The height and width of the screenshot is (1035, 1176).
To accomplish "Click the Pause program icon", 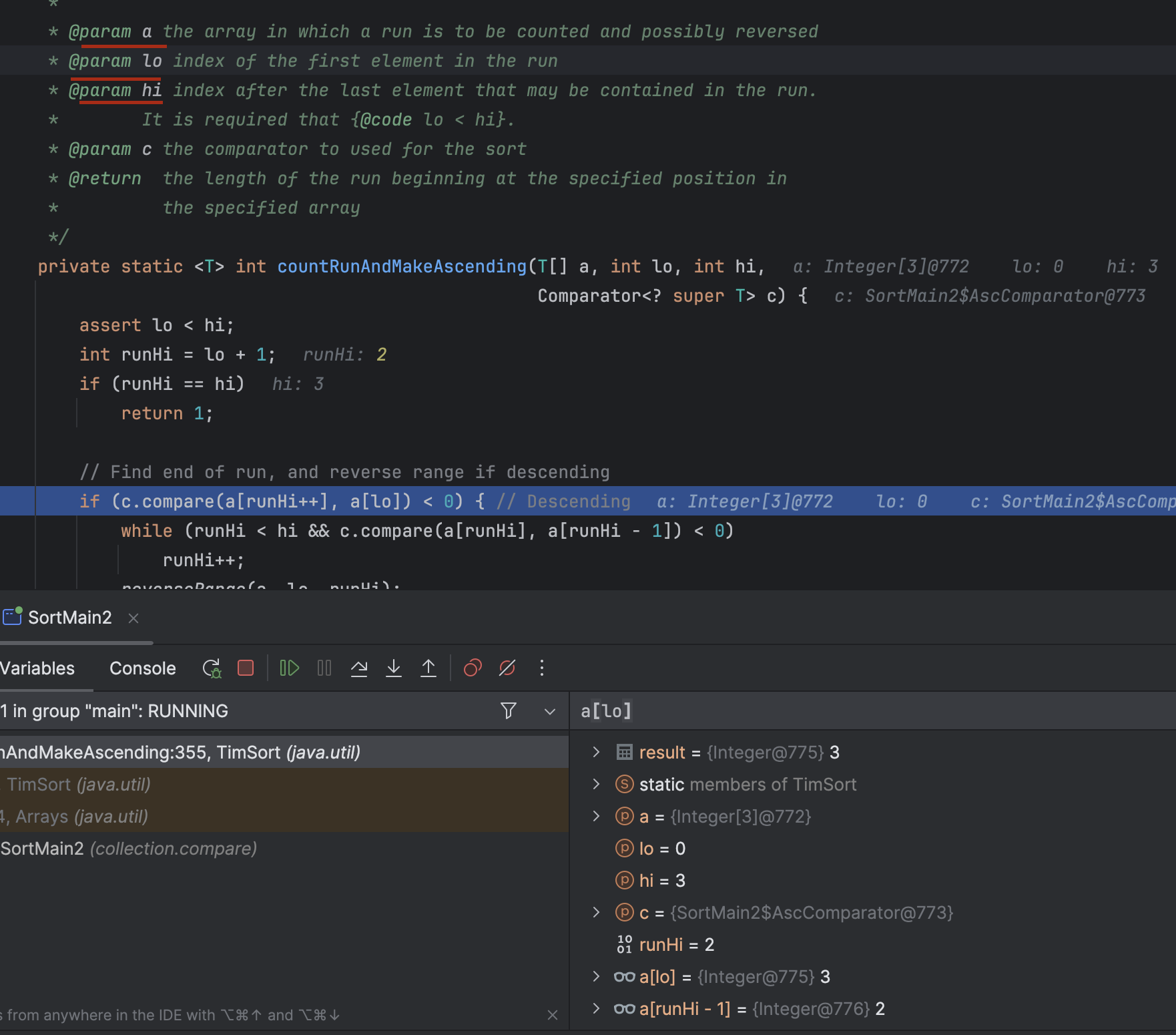I will pos(324,668).
